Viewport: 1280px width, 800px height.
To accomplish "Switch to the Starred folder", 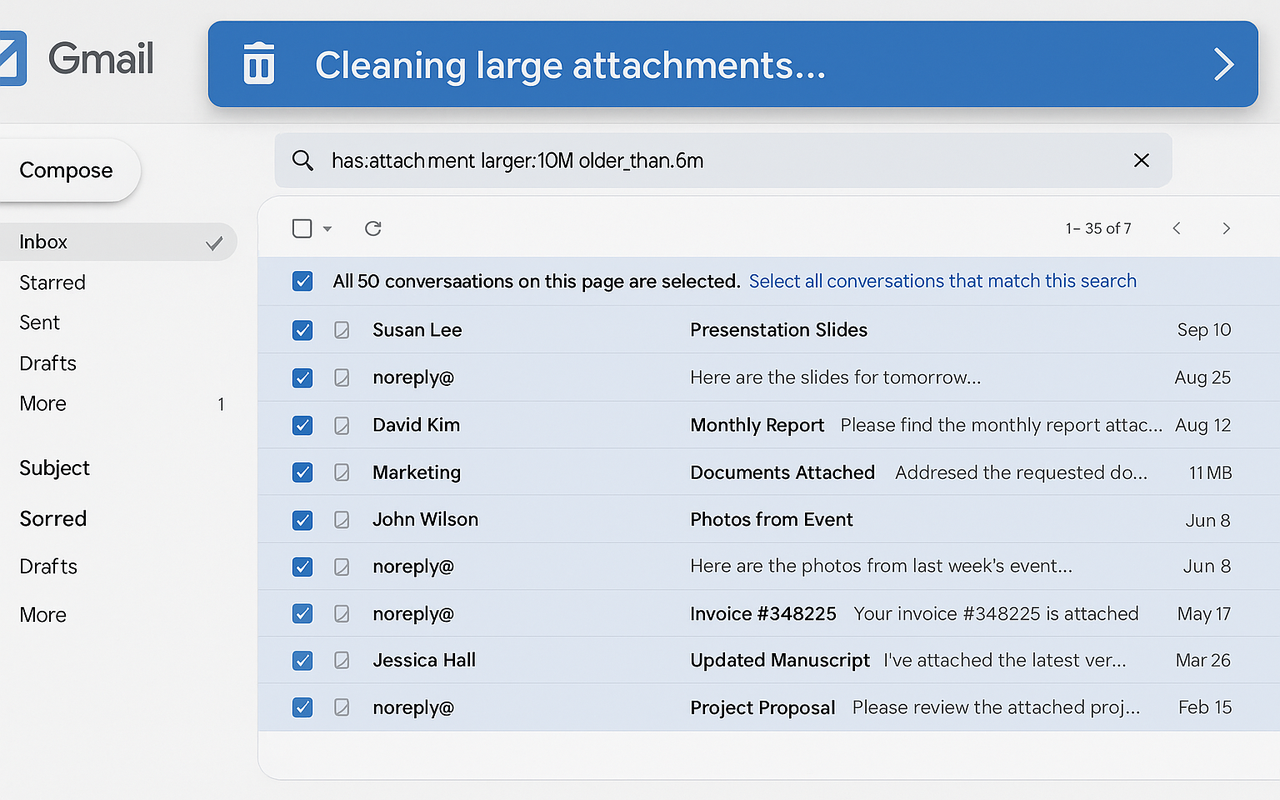I will pos(51,282).
